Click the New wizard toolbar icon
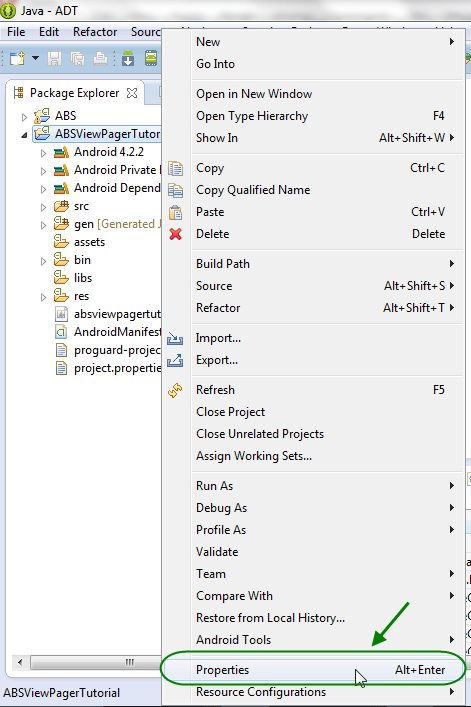The width and height of the screenshot is (471, 707). [x=18, y=59]
